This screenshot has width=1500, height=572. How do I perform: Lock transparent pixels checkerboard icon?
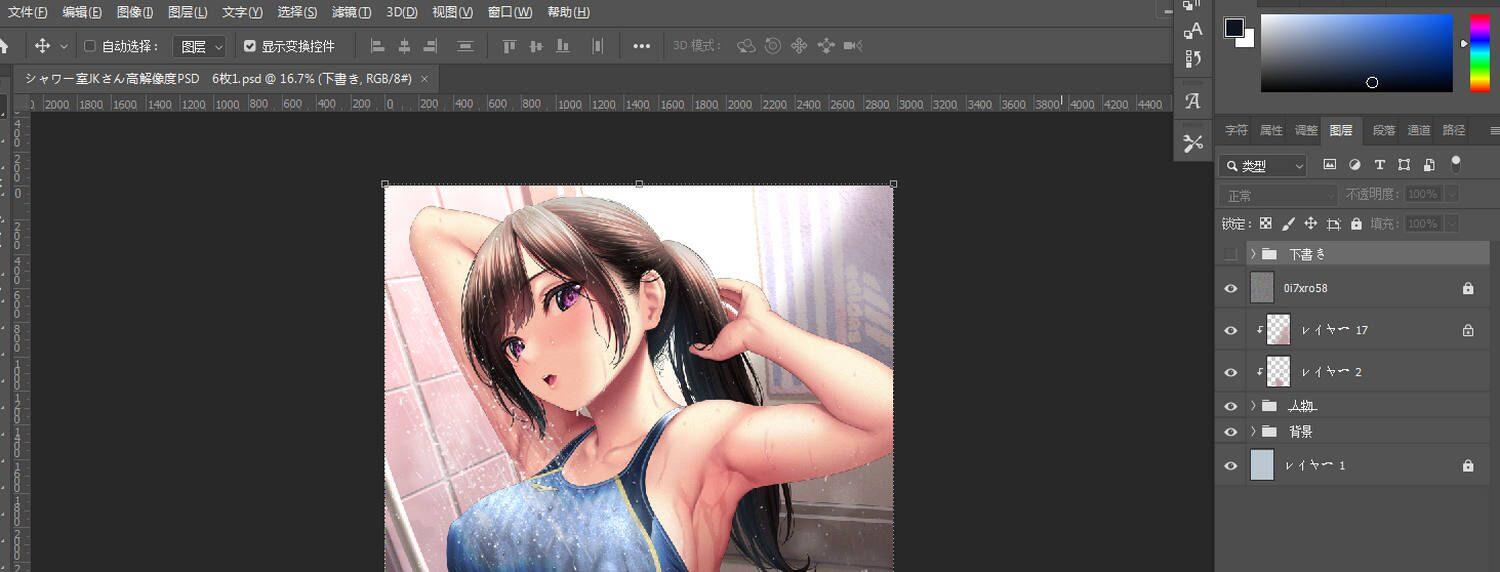pyautogui.click(x=1266, y=224)
